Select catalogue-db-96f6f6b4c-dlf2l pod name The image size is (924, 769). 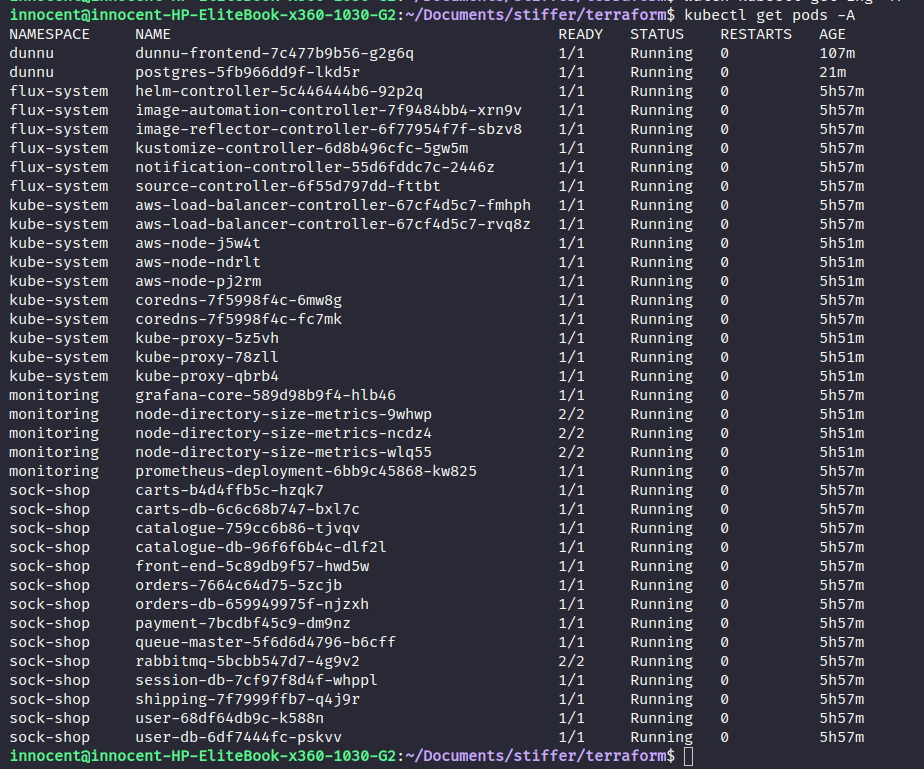pyautogui.click(x=261, y=547)
